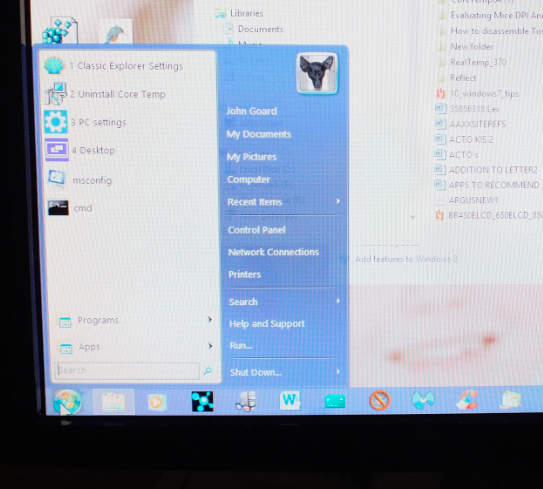Open the teal rectangular taskbar icon
Viewport: 543px width, 489px height.
coord(335,401)
